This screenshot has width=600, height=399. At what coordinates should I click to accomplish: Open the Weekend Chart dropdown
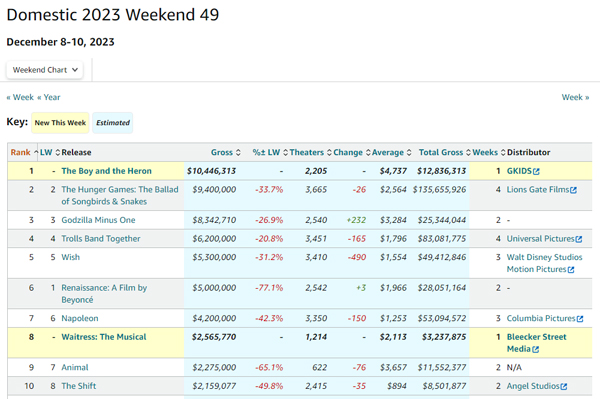click(45, 70)
